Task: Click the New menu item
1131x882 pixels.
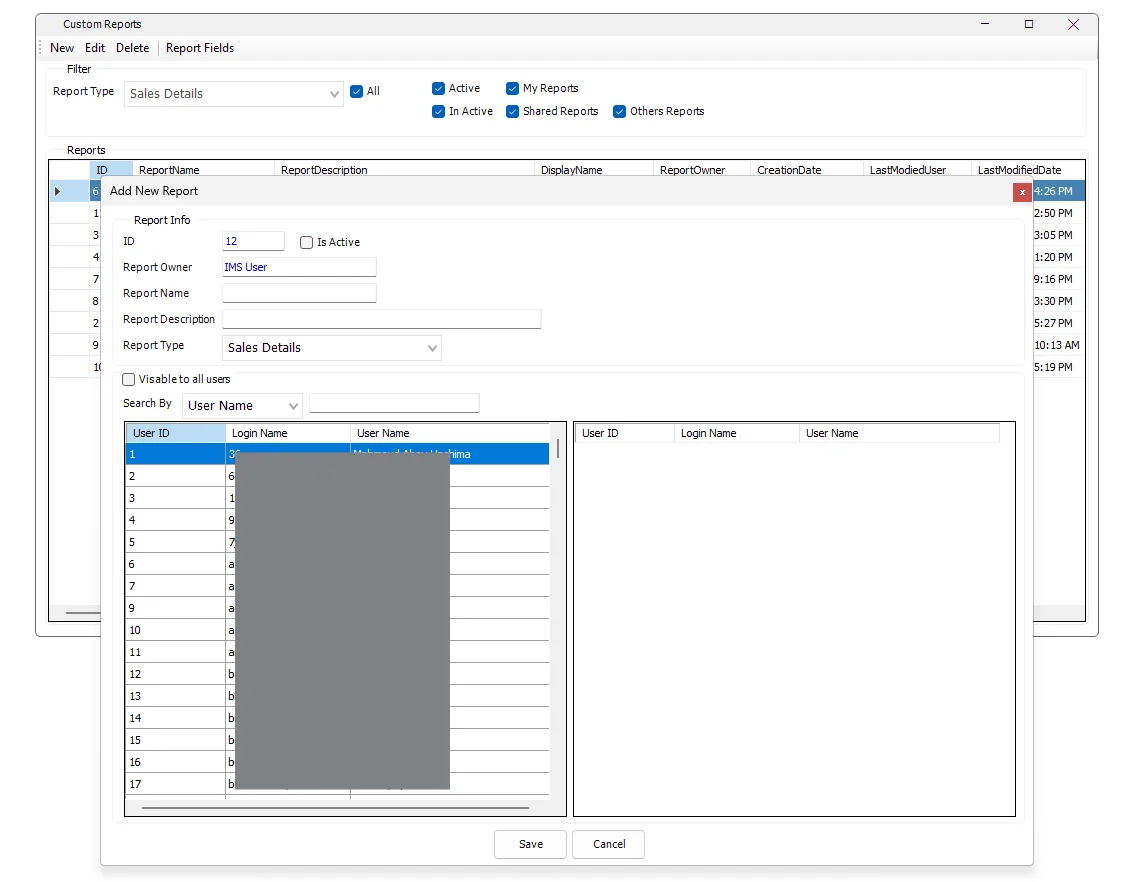Action: click(62, 48)
